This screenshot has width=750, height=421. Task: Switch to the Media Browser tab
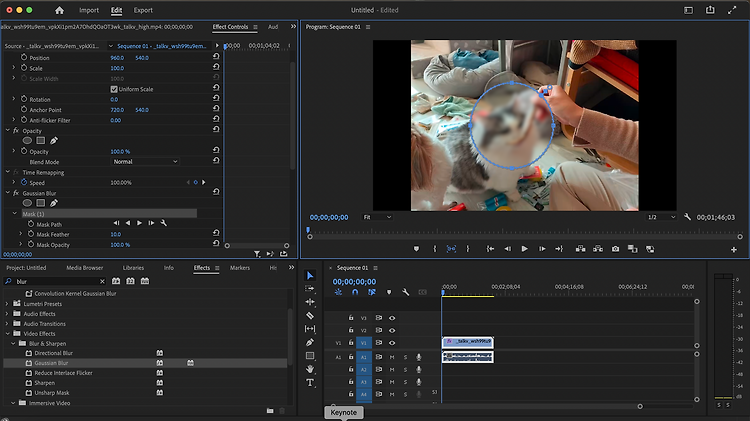[x=85, y=268]
